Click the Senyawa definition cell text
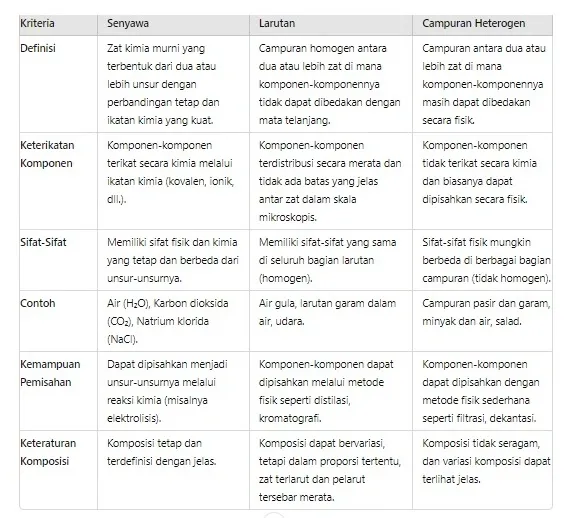Image resolution: width=569 pixels, height=518 pixels. click(163, 84)
